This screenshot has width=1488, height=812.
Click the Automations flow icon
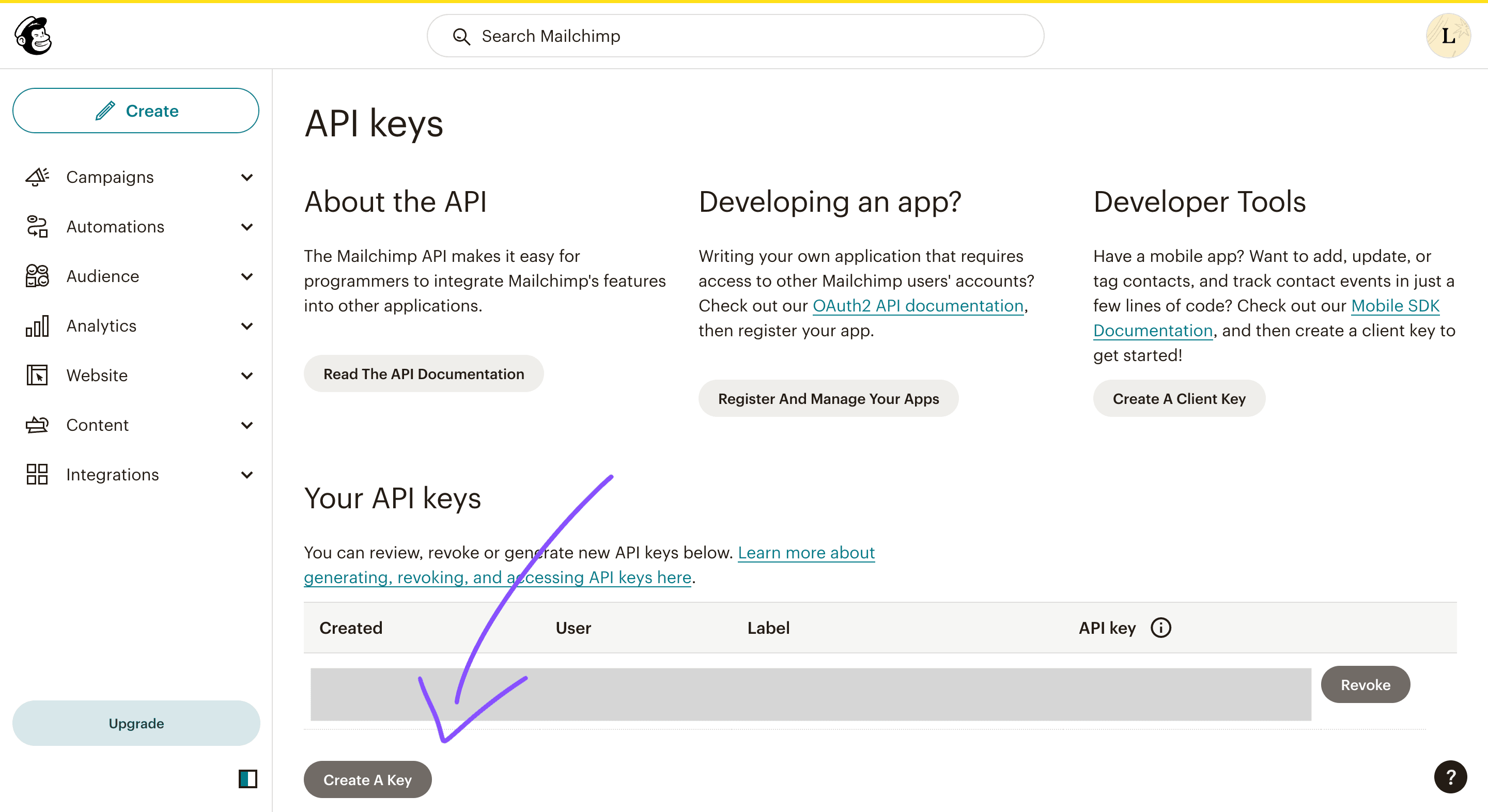38,226
